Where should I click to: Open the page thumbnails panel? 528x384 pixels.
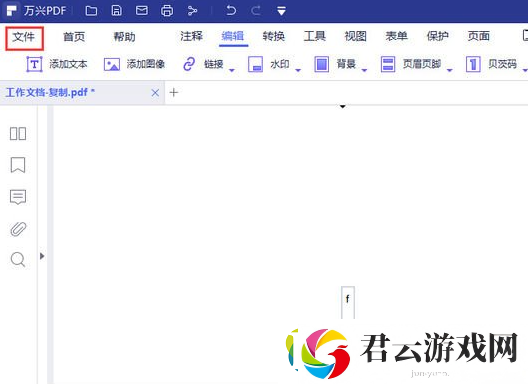point(18,134)
